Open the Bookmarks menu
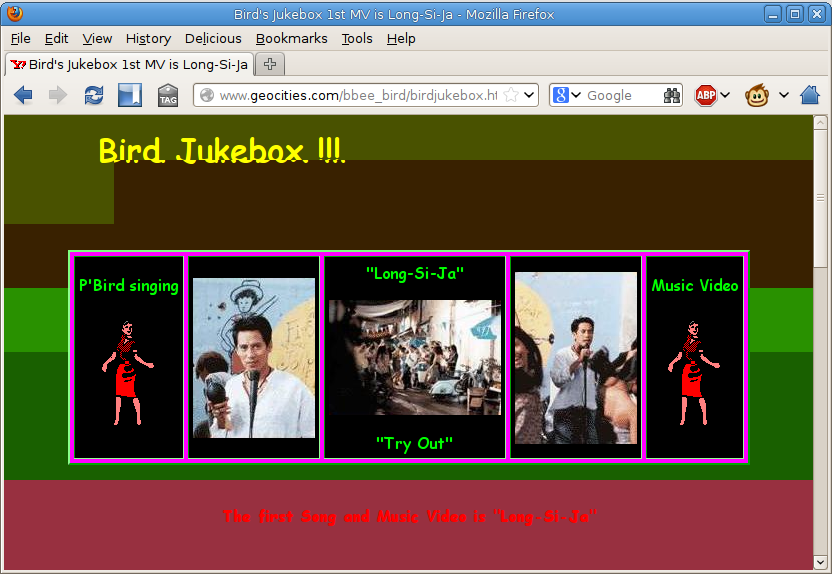The width and height of the screenshot is (832, 575). tap(291, 39)
